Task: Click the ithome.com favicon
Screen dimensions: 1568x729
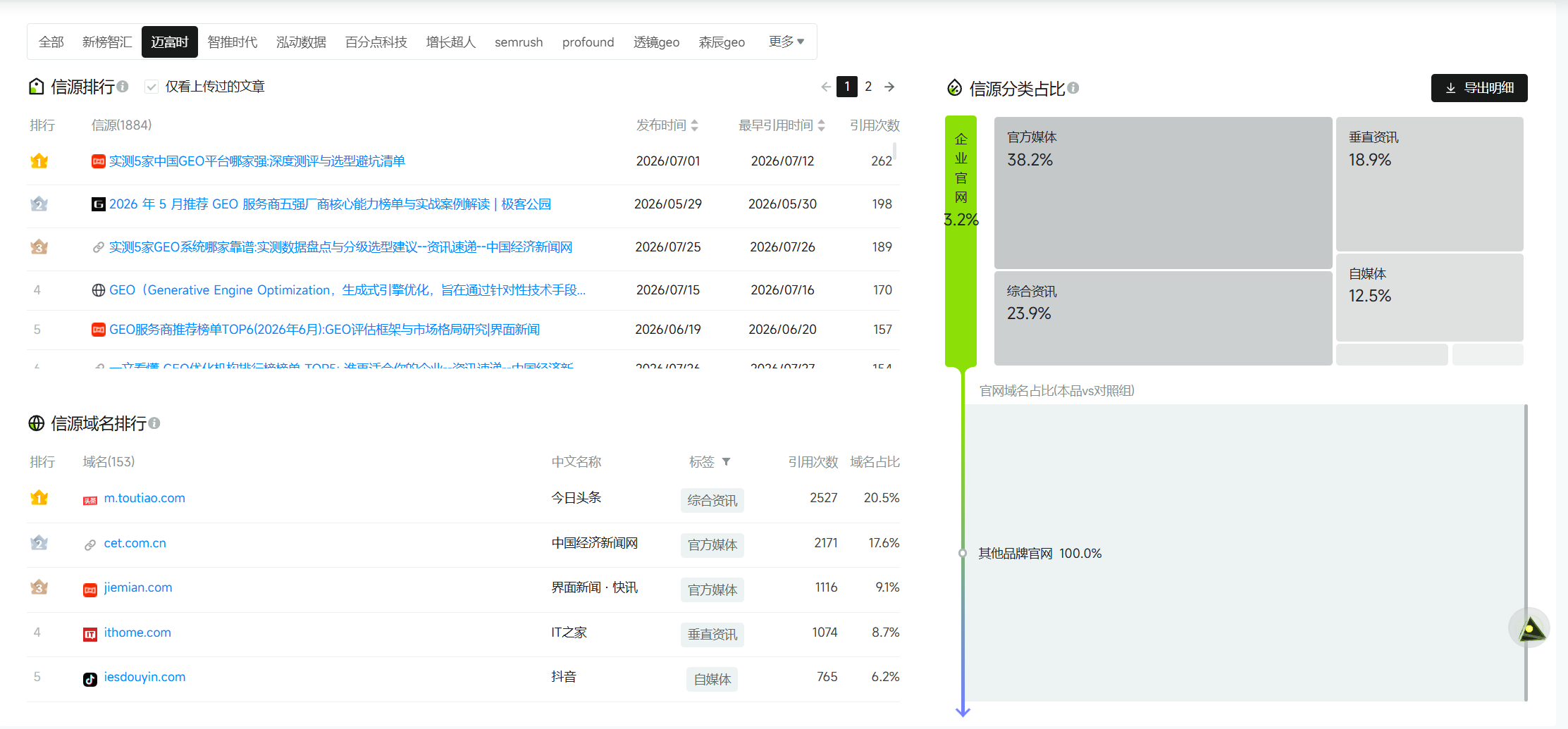Action: pyautogui.click(x=90, y=635)
